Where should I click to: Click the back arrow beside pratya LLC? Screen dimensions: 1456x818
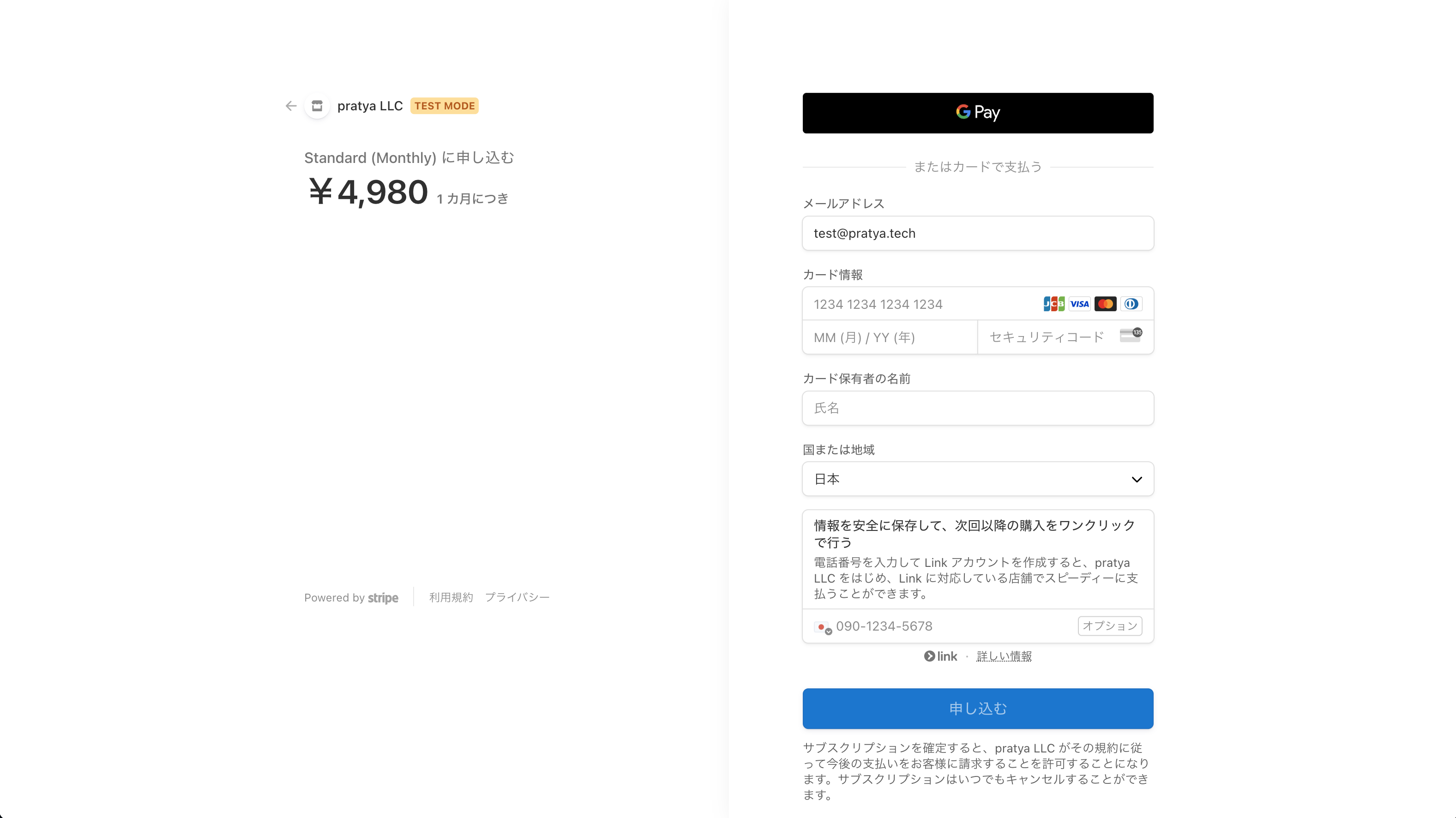(290, 106)
